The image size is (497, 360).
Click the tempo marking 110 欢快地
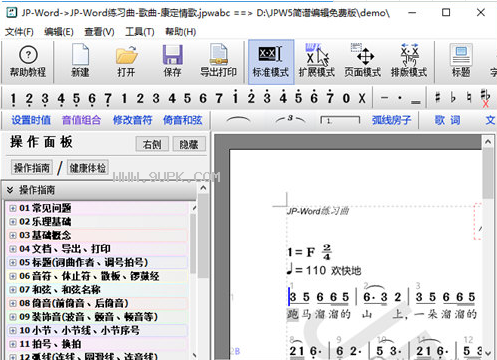[x=324, y=270]
